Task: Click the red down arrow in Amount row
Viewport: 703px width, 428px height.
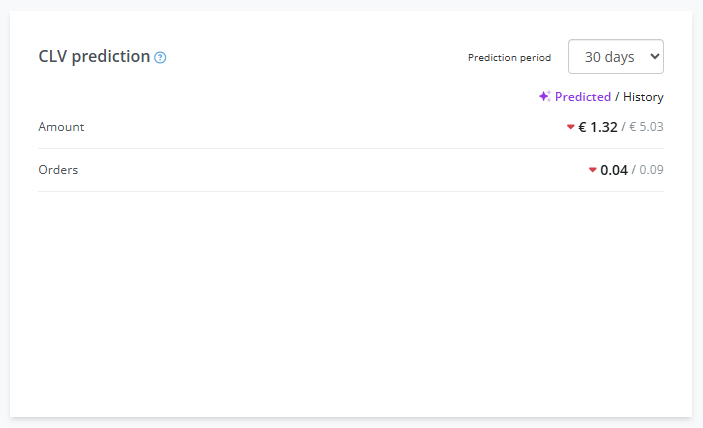Action: pyautogui.click(x=571, y=127)
